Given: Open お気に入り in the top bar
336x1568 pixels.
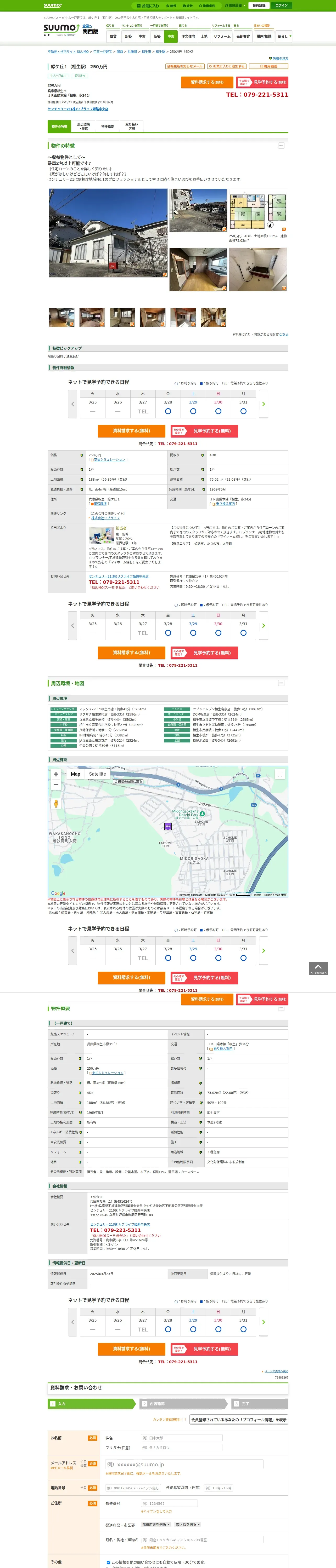Looking at the screenshot, I should coord(148,5).
